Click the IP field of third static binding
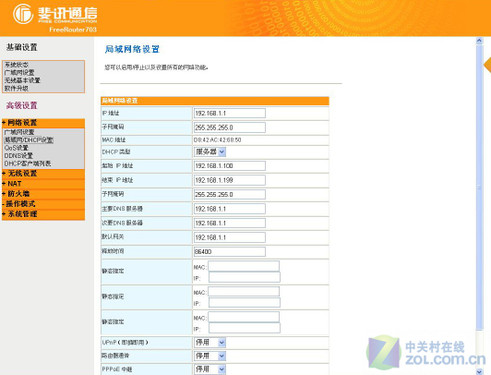 244,328
